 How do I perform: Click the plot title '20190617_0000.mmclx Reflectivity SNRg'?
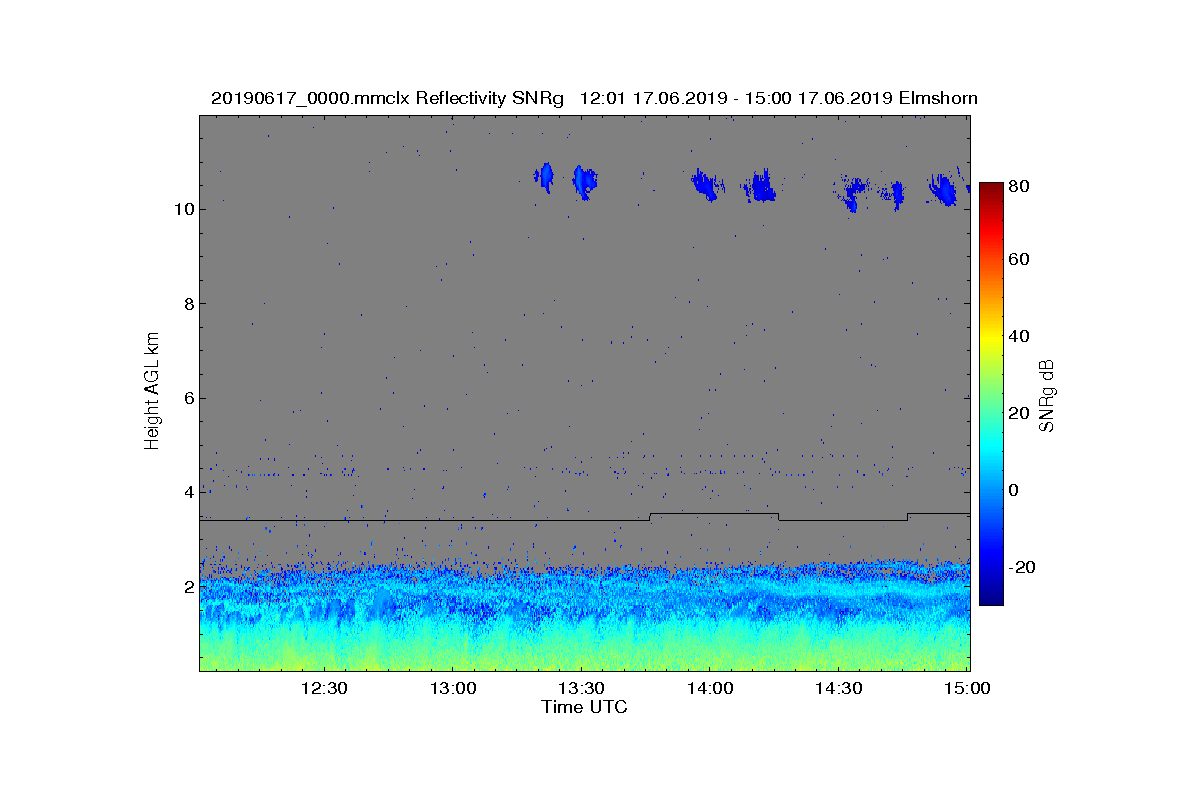point(389,98)
